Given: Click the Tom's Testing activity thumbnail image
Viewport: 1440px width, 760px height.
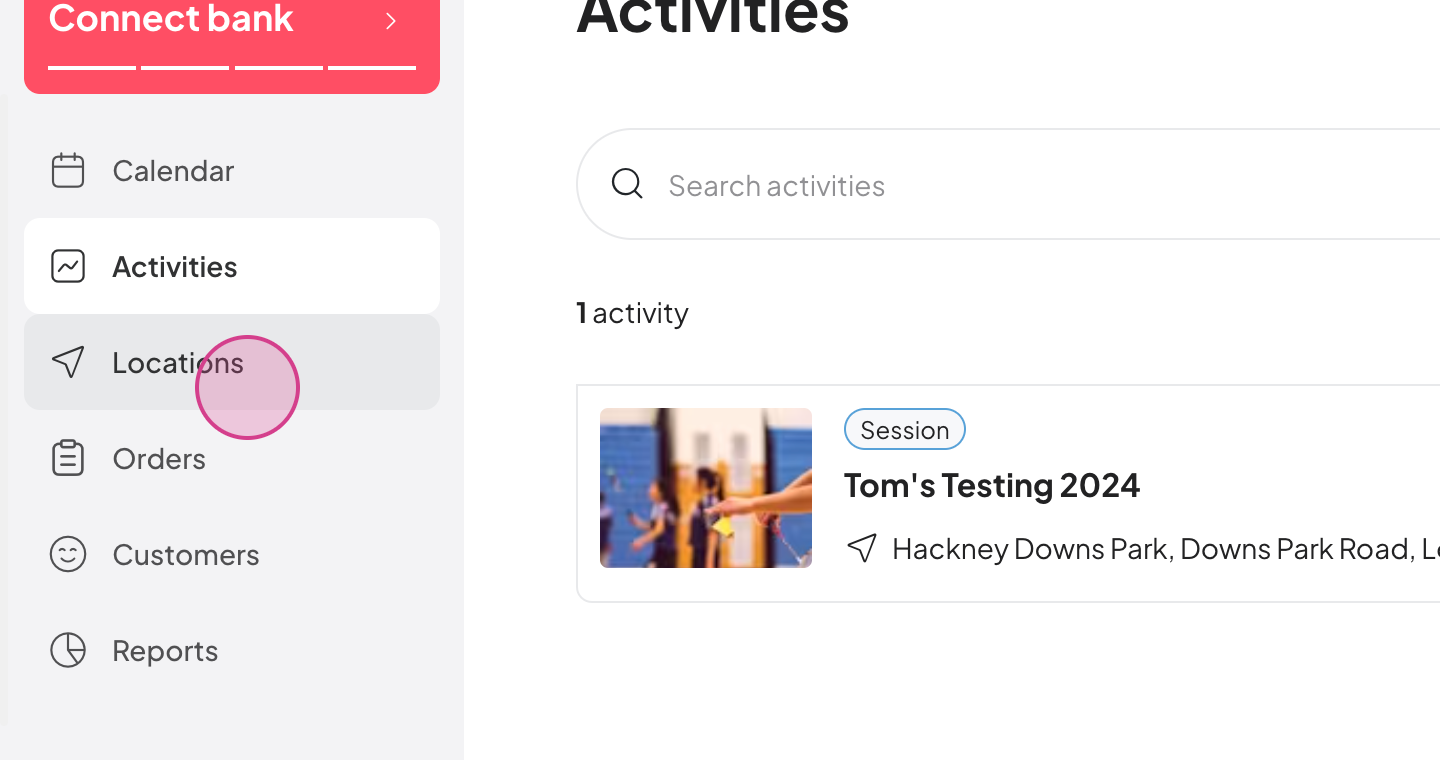Looking at the screenshot, I should tap(706, 488).
